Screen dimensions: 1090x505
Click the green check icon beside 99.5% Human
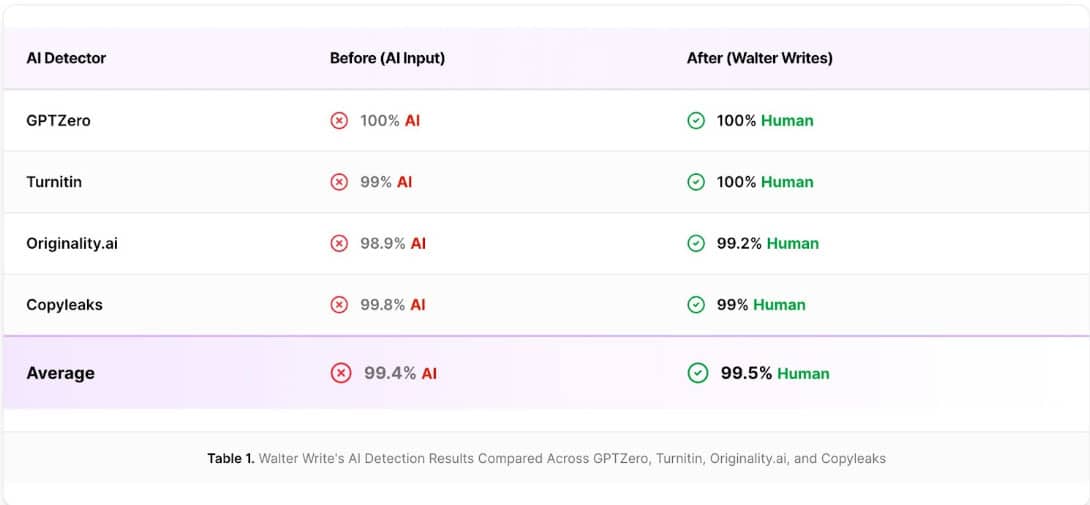pos(698,373)
